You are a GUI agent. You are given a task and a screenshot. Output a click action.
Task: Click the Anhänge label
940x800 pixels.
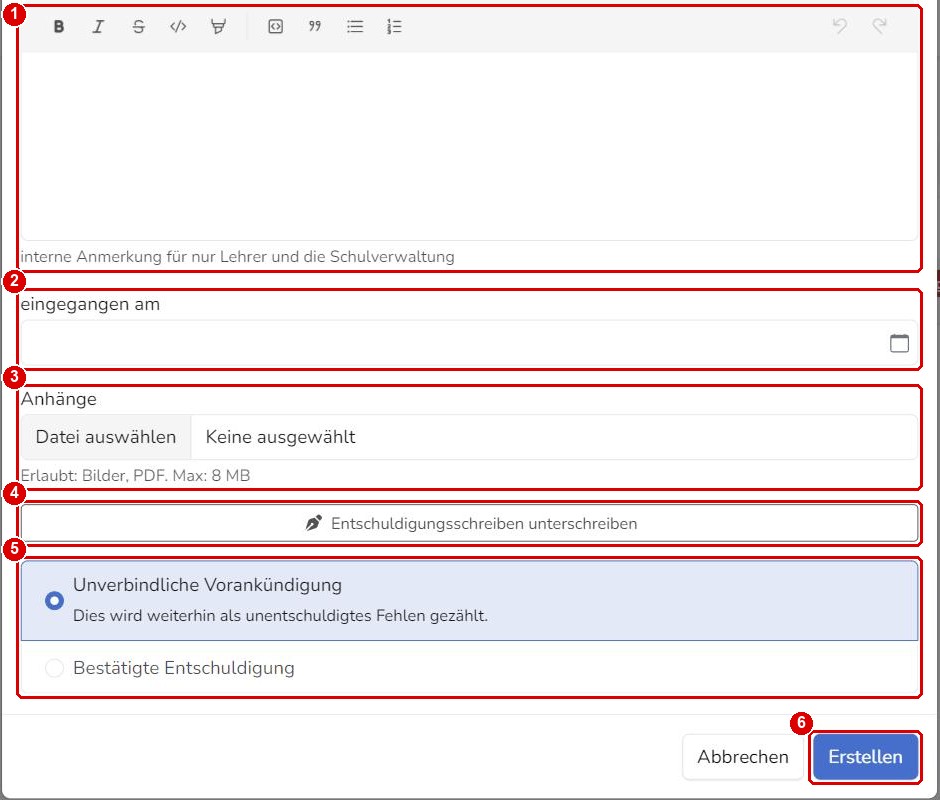point(59,399)
